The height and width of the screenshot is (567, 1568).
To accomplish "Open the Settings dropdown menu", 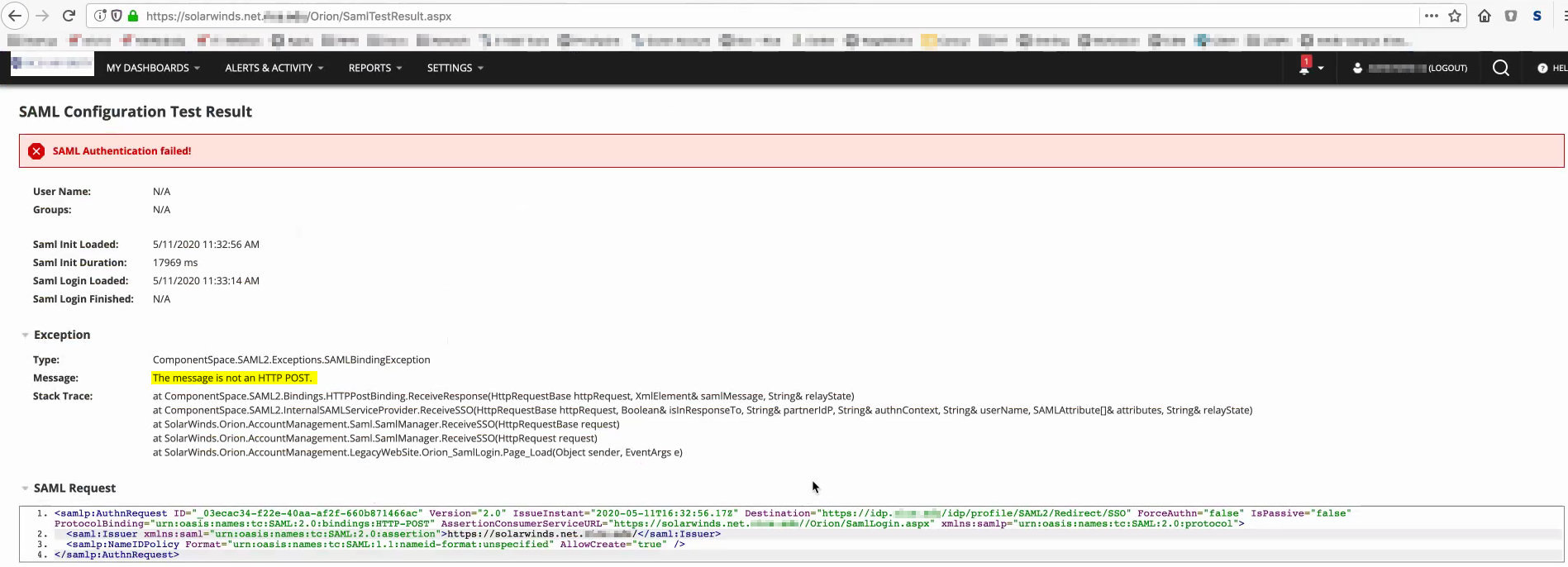I will (455, 68).
